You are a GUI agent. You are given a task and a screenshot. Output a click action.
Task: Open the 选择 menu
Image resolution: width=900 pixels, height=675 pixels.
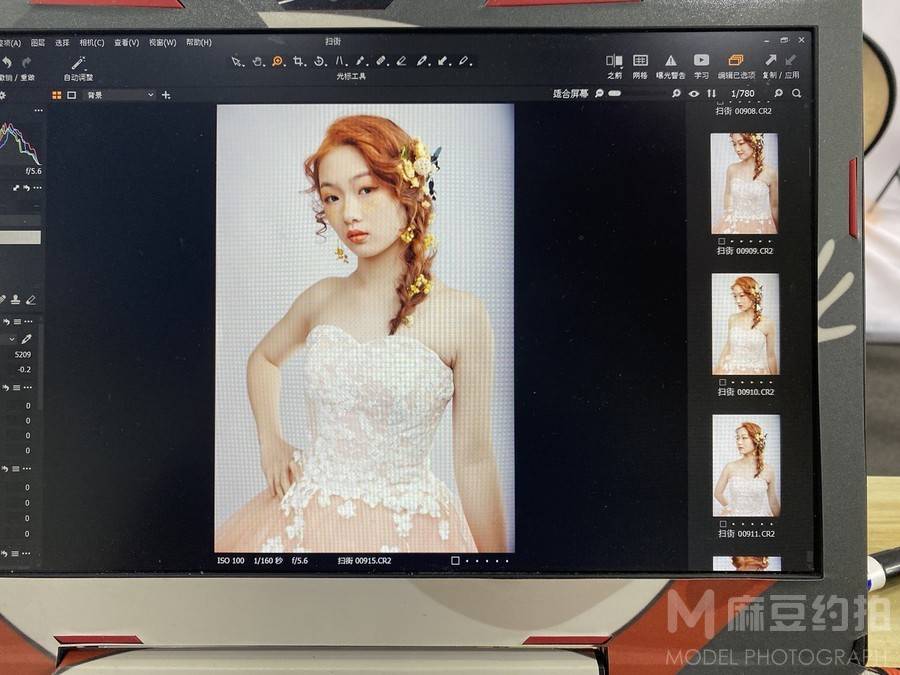pos(62,43)
